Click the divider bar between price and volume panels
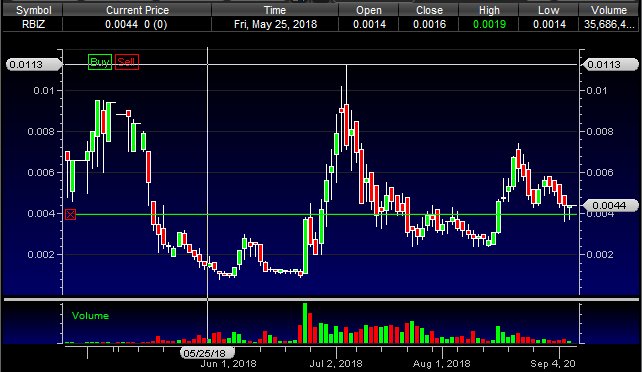642x372 pixels. click(321, 300)
